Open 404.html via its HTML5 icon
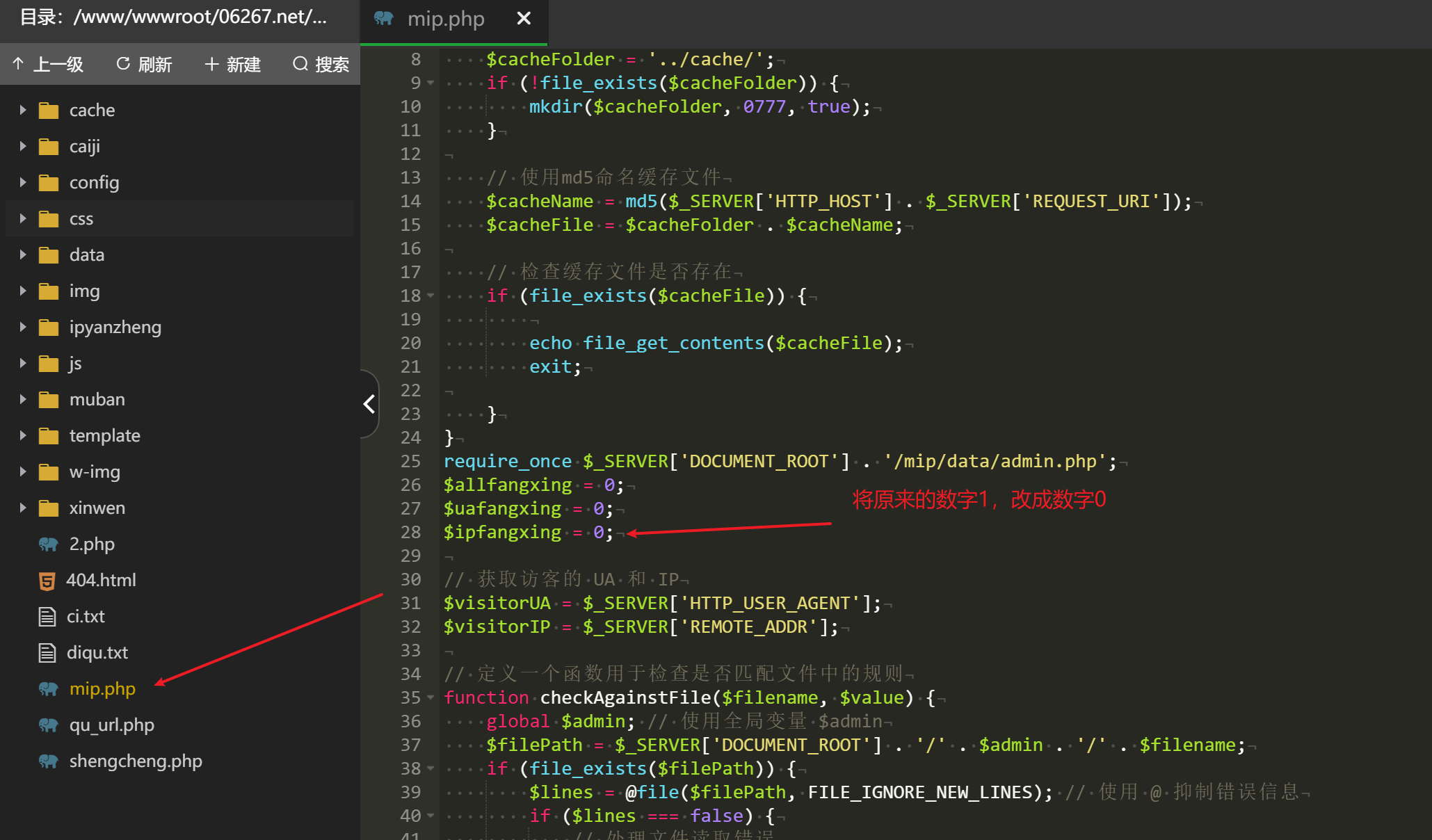The image size is (1432, 840). pyautogui.click(x=47, y=581)
